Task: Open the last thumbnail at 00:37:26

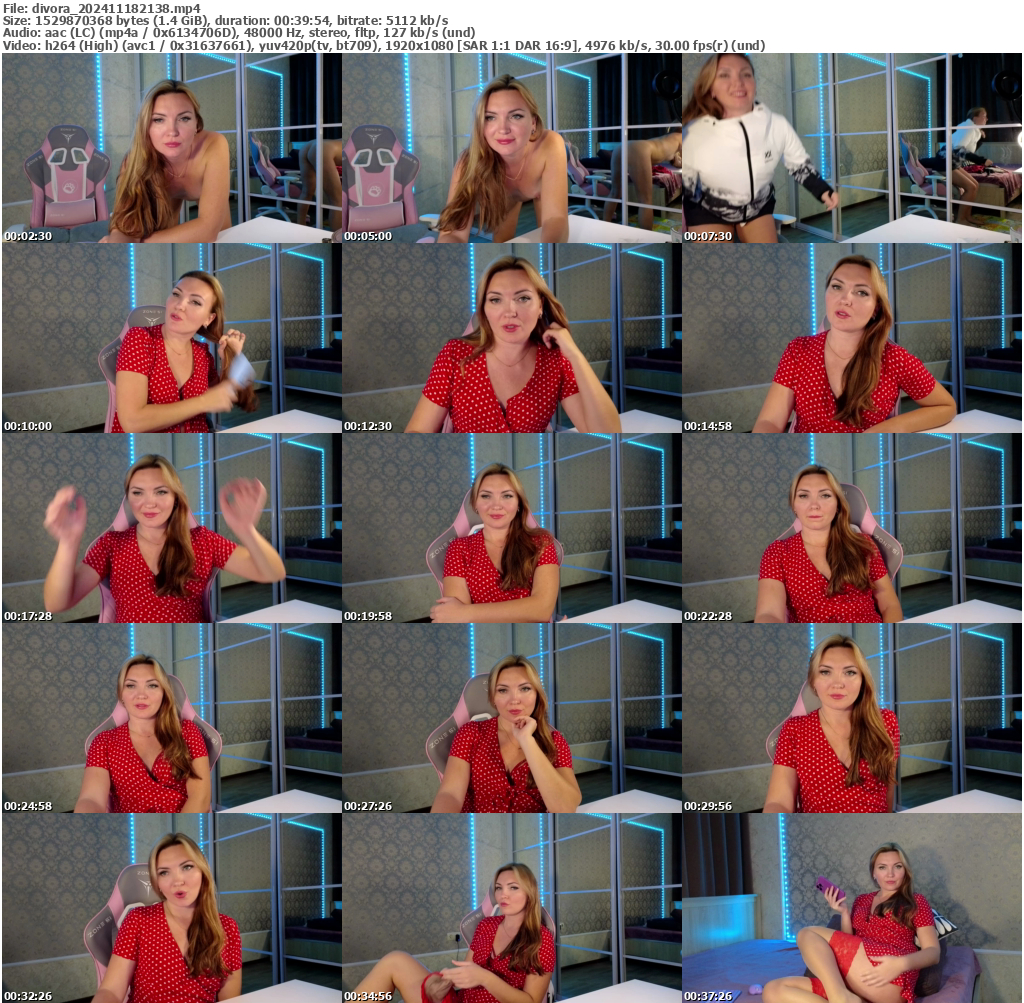Action: (x=851, y=908)
